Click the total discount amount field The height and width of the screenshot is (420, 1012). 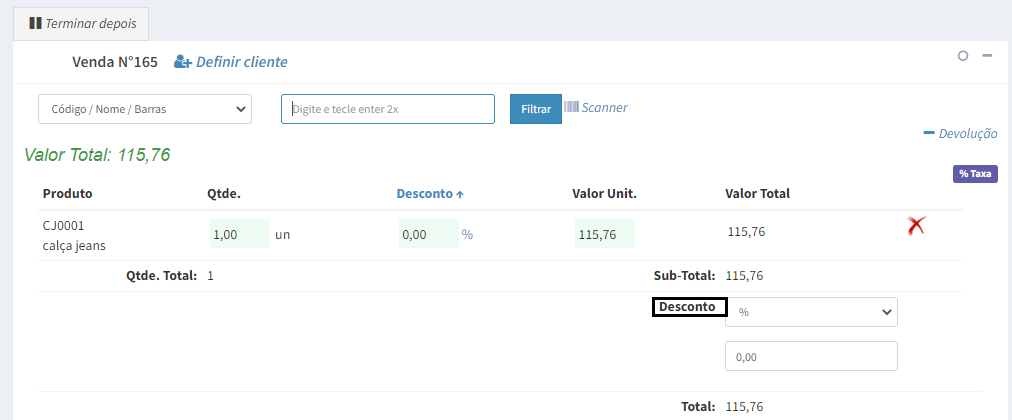coord(811,356)
